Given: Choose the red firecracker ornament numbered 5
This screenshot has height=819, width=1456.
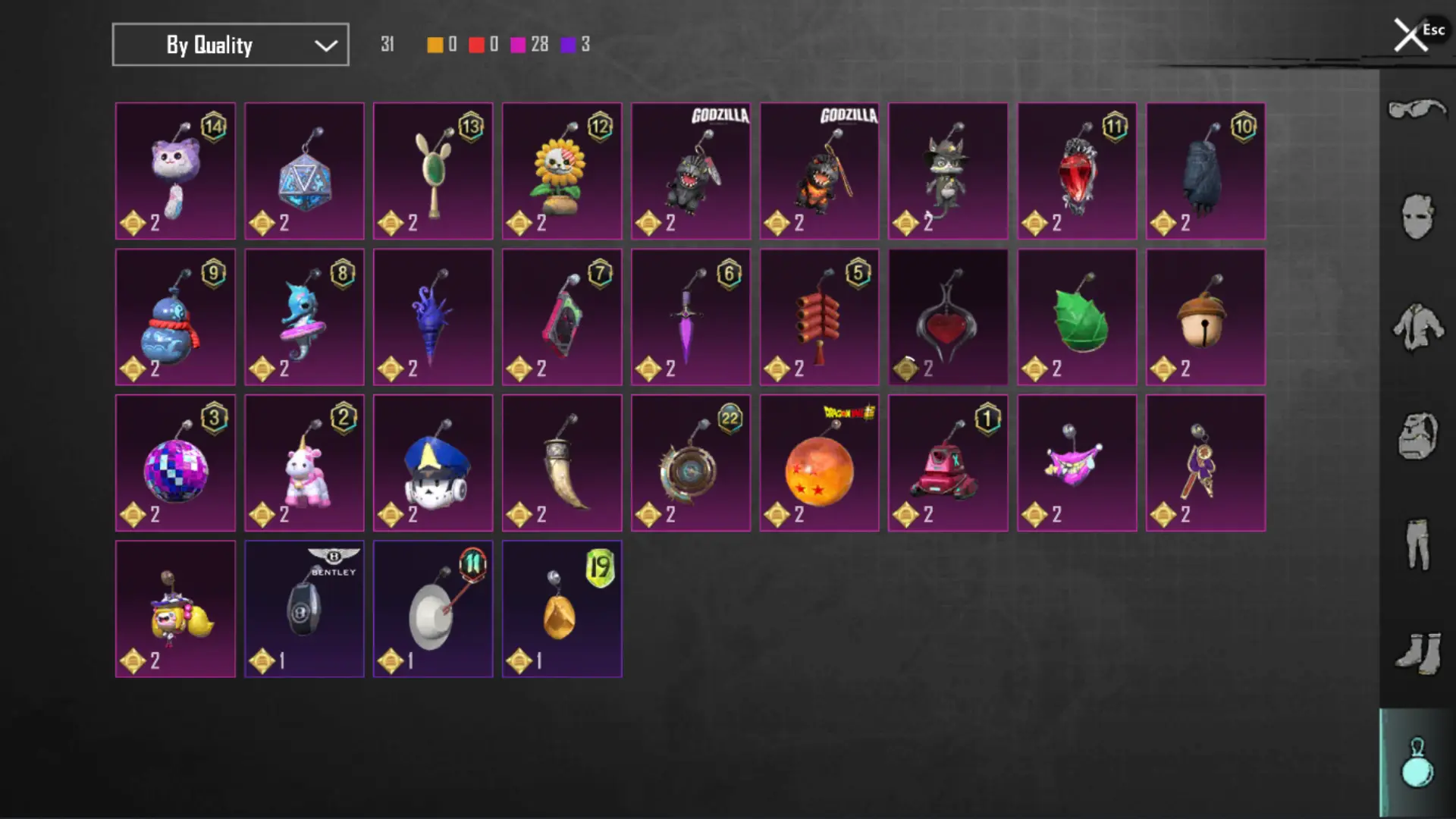Looking at the screenshot, I should click(820, 317).
